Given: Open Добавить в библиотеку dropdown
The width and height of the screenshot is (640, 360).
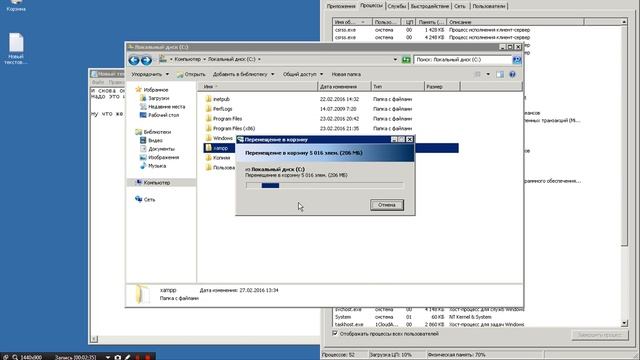Looking at the screenshot, I should (244, 74).
